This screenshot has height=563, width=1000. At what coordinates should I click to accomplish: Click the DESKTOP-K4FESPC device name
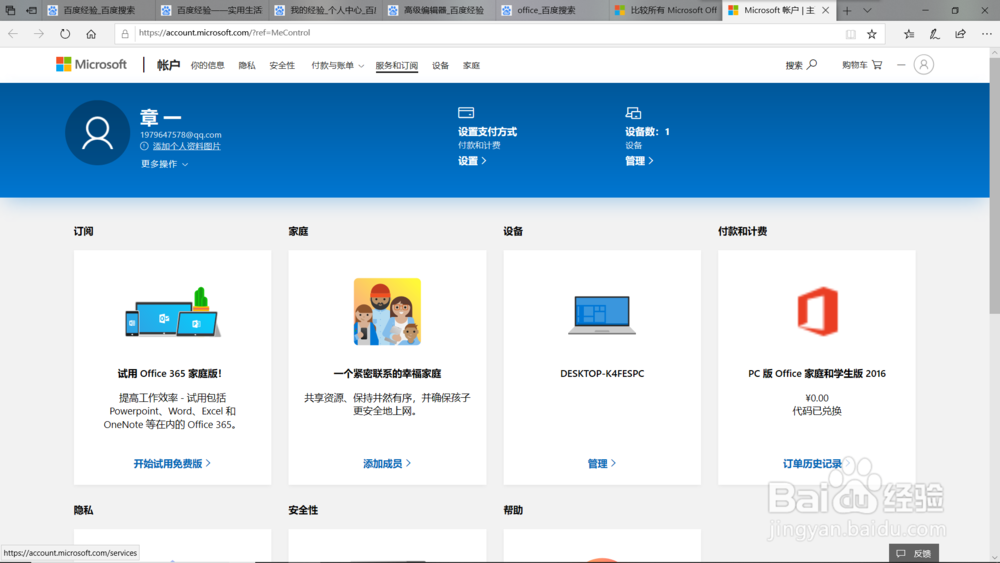(602, 374)
